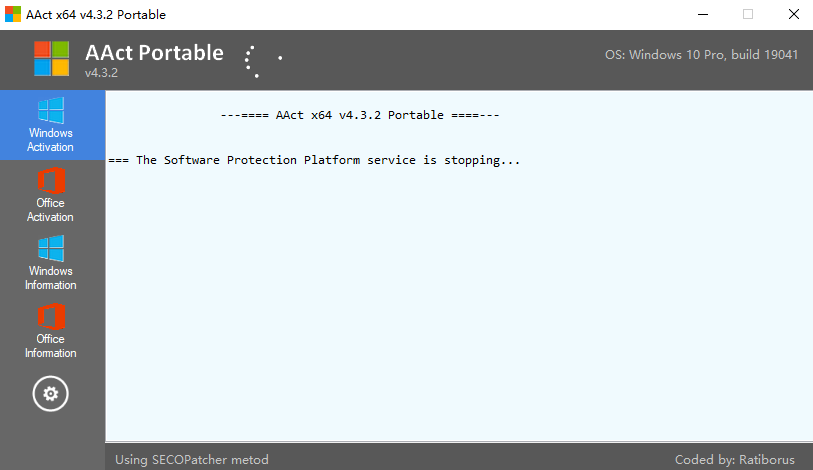Viewport: 813px width, 470px height.
Task: Click "Using SECOPatcher metod" status text
Action: 192,460
